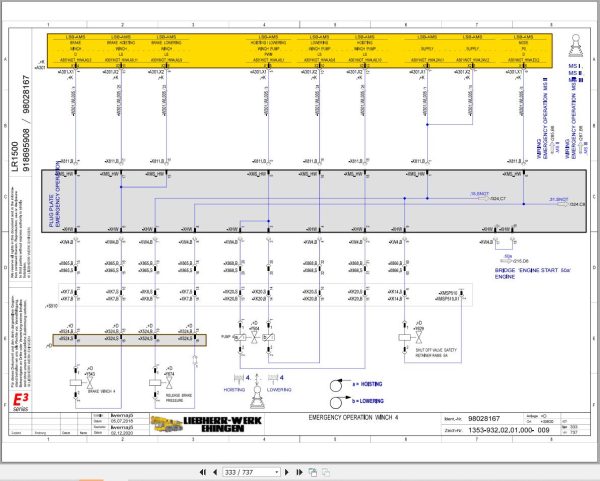Click the yellow LSB-AMS header block

click(x=300, y=51)
